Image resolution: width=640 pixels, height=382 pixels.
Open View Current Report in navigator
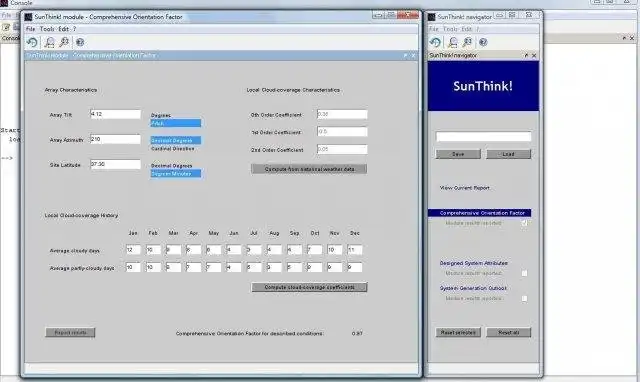click(464, 188)
